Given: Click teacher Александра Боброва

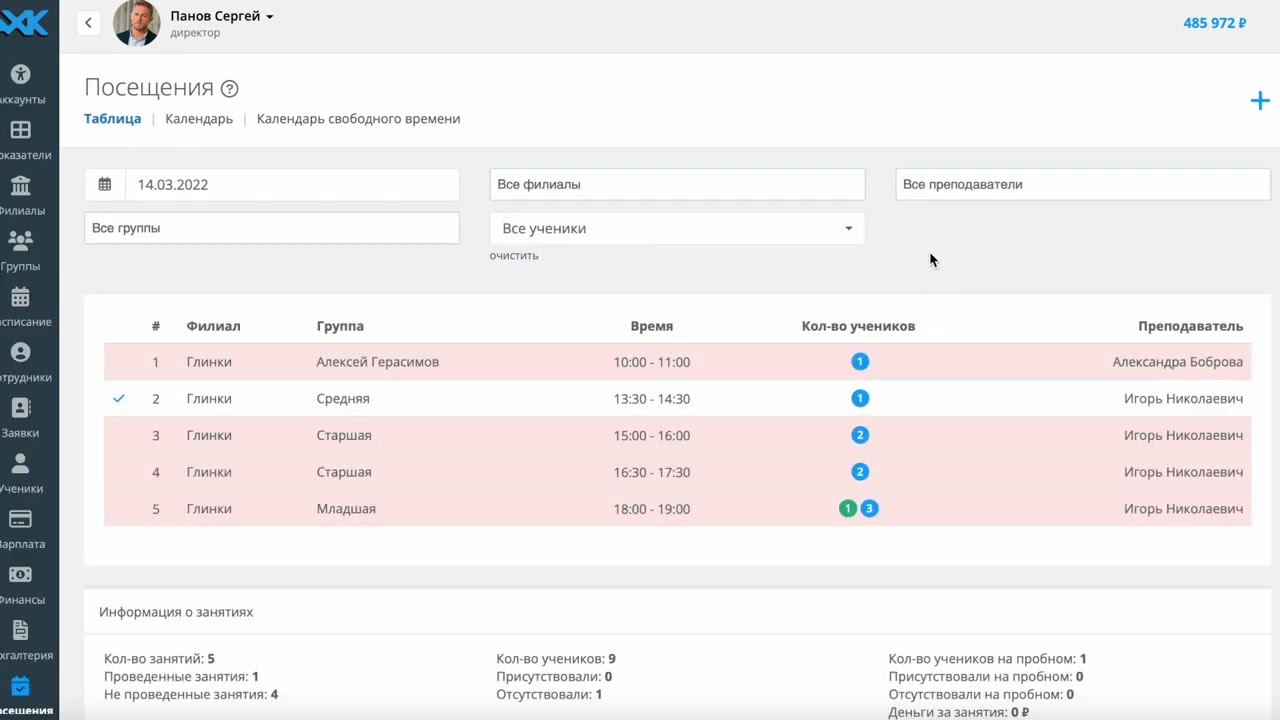Looking at the screenshot, I should coord(1177,362).
